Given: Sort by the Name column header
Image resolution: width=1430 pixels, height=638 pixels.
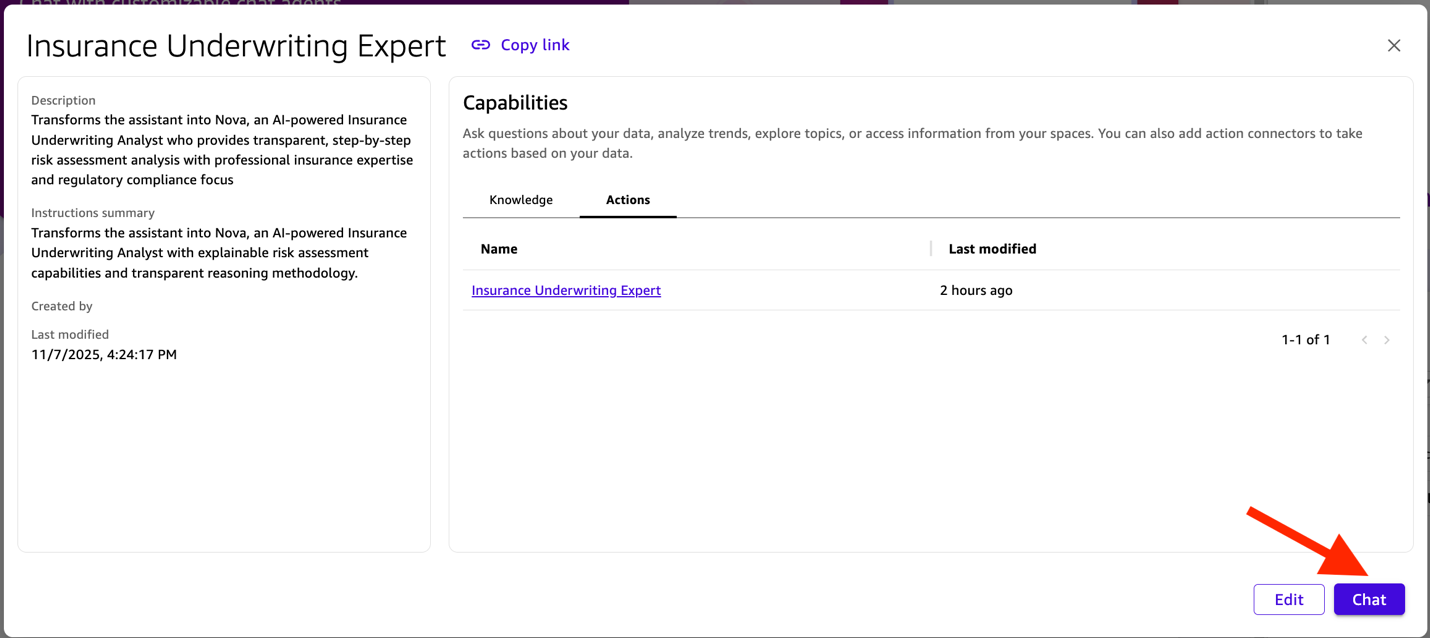Looking at the screenshot, I should tap(499, 249).
